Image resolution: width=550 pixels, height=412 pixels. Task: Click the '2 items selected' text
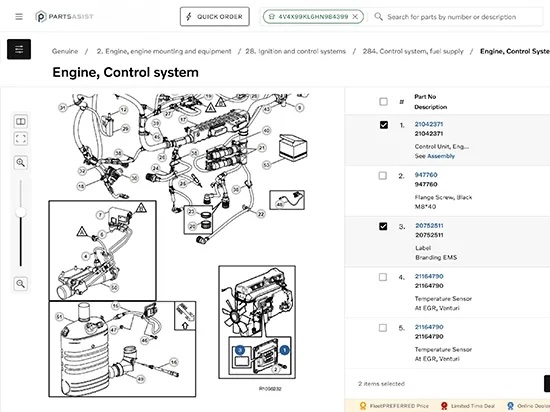click(381, 384)
